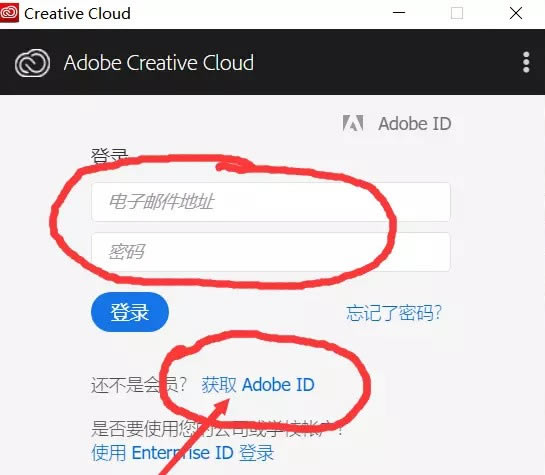
Task: Close the Creative Cloud window
Action: 516,14
